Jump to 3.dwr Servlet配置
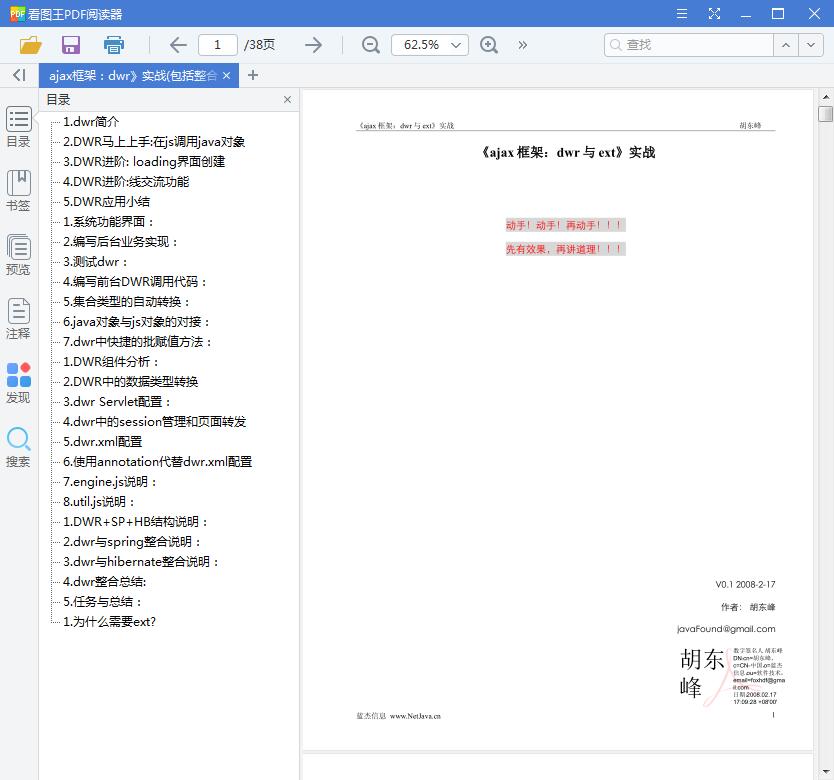The image size is (834, 780). click(x=116, y=402)
